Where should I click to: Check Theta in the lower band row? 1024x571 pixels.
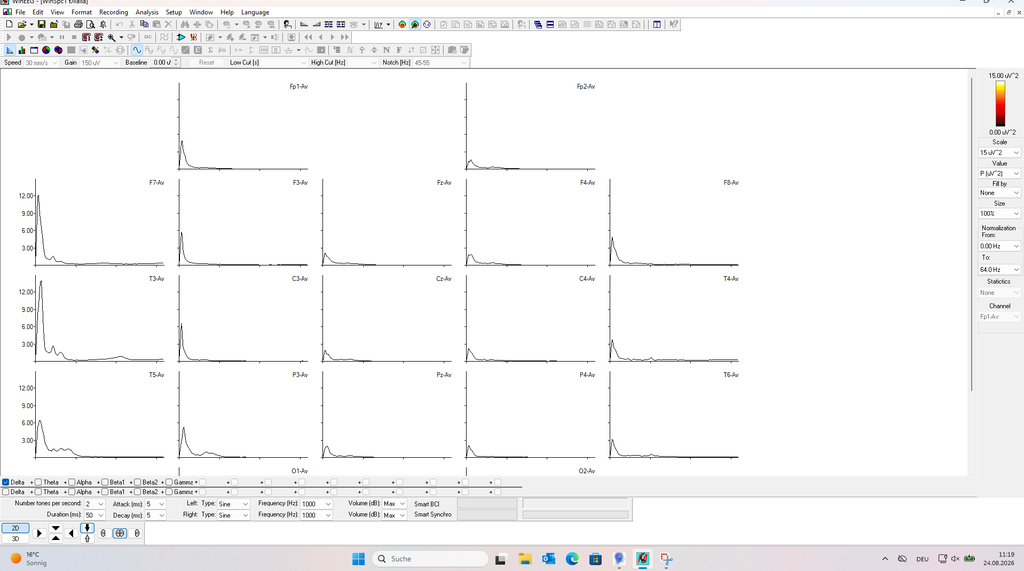pyautogui.click(x=39, y=492)
